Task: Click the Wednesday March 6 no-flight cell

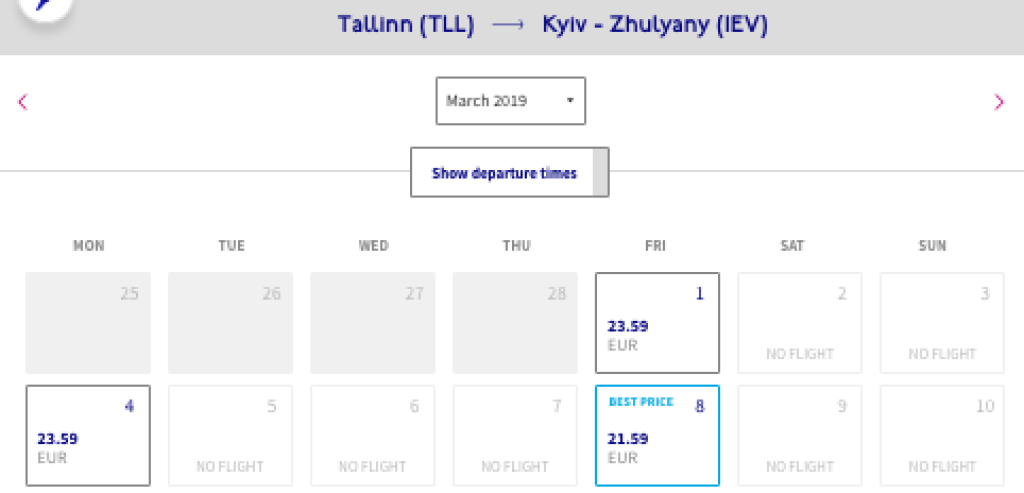Action: tap(373, 436)
